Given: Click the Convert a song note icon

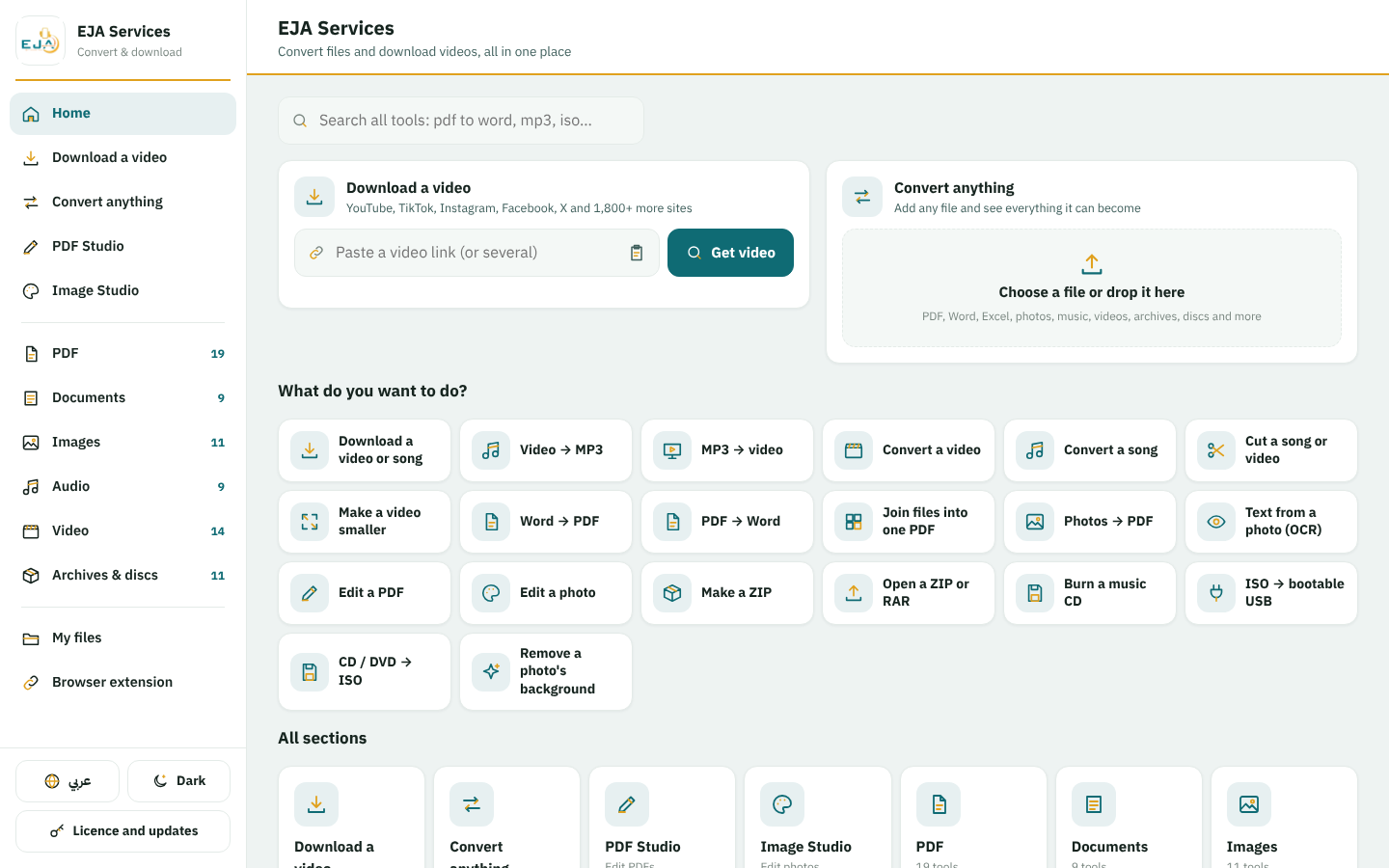Looking at the screenshot, I should pos(1035,450).
